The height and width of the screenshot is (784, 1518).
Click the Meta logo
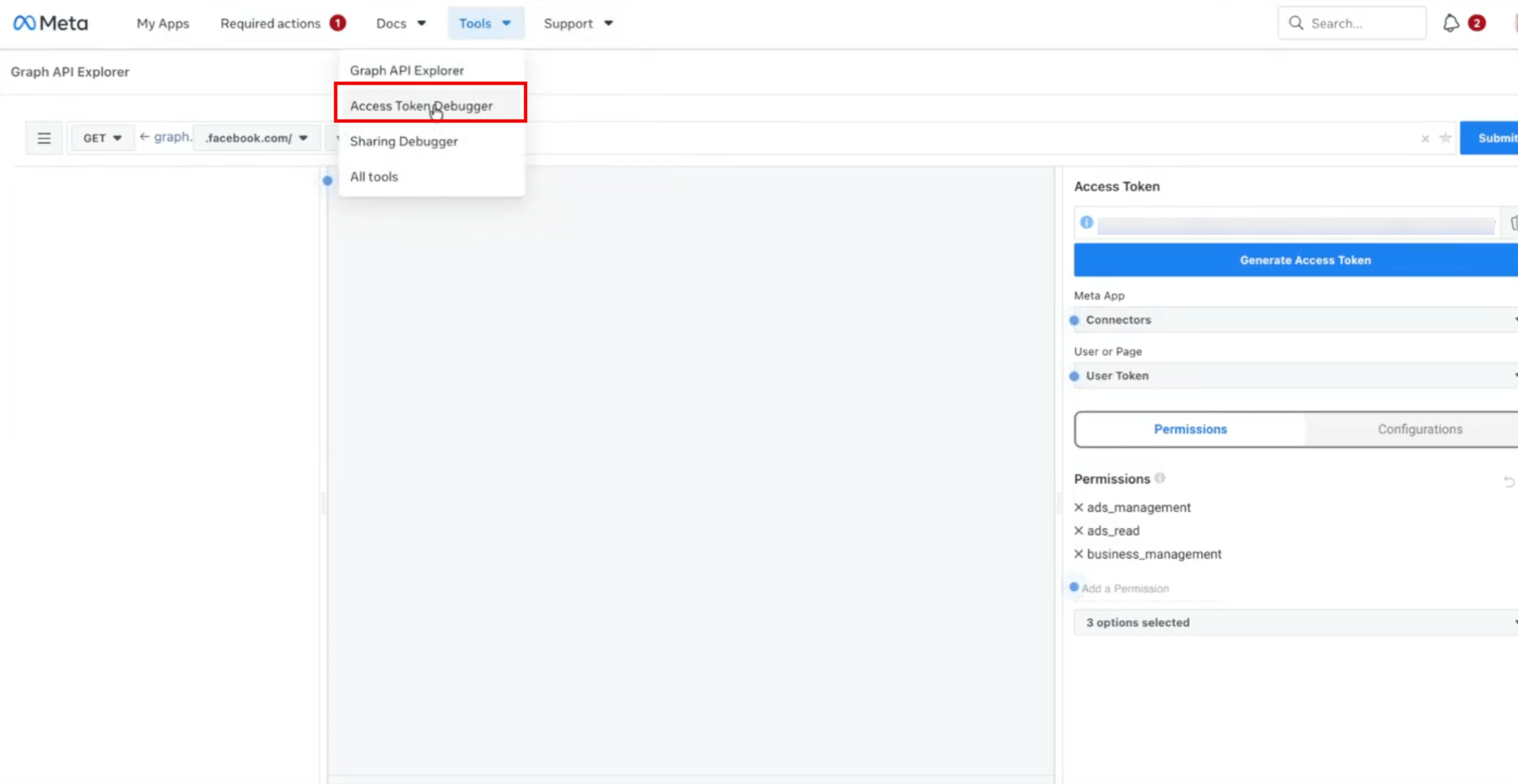click(x=51, y=23)
